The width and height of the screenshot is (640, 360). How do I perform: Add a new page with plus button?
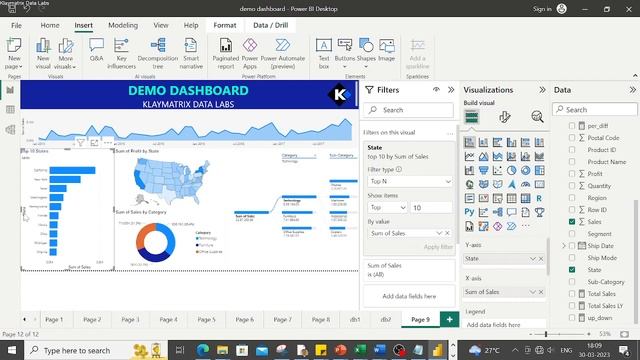point(449,320)
